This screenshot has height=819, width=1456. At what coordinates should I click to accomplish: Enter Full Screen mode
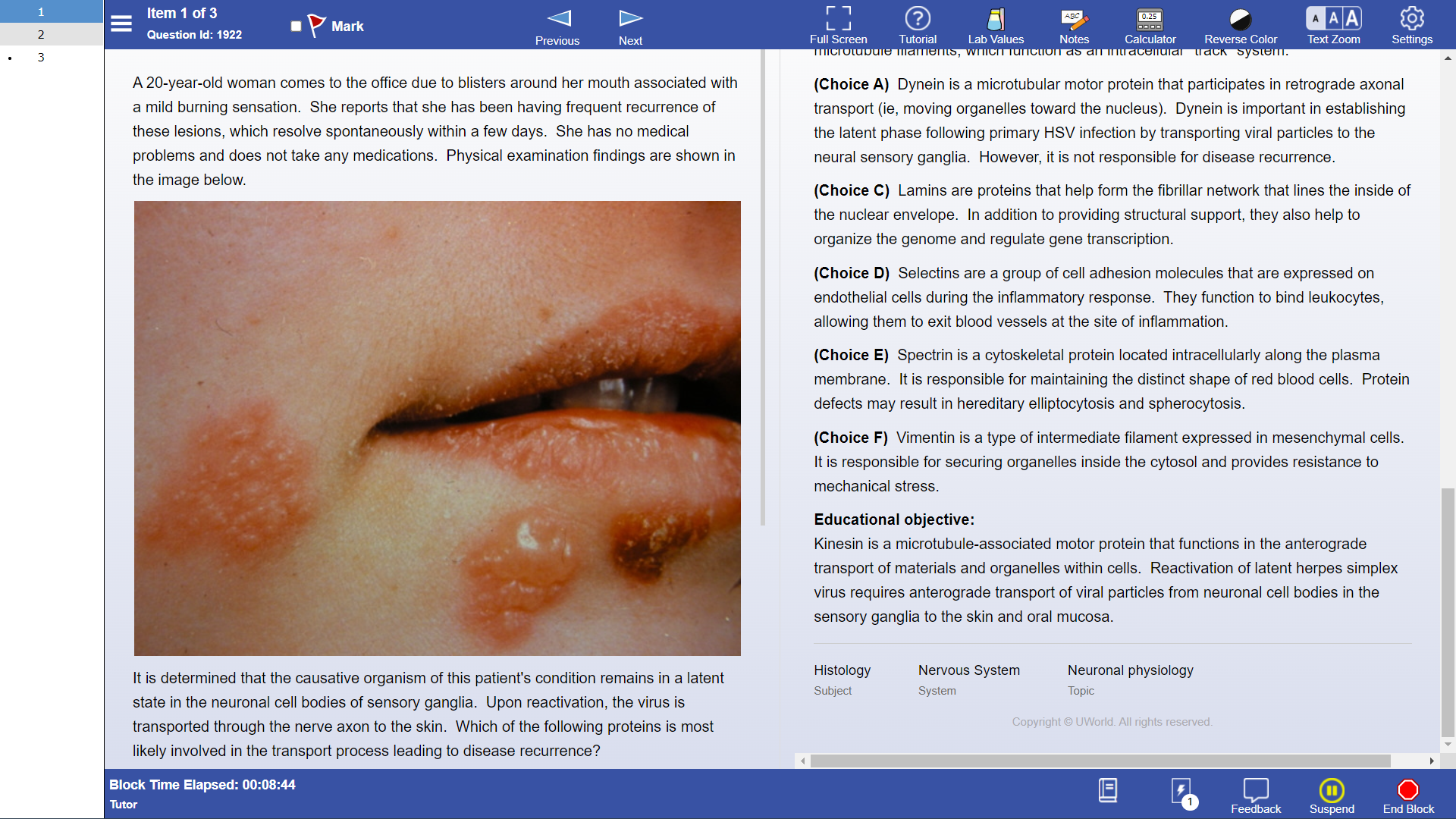(x=838, y=25)
